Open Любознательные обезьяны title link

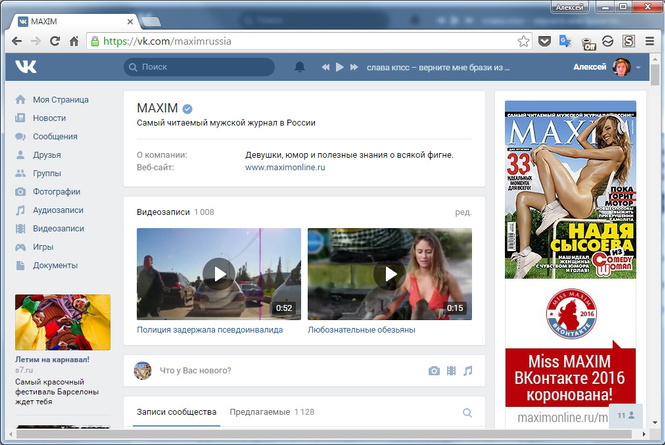(361, 330)
